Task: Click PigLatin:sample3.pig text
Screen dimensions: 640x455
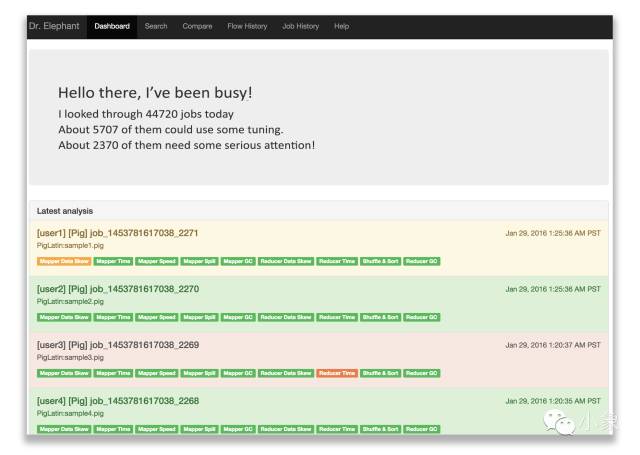Action: click(x=70, y=357)
